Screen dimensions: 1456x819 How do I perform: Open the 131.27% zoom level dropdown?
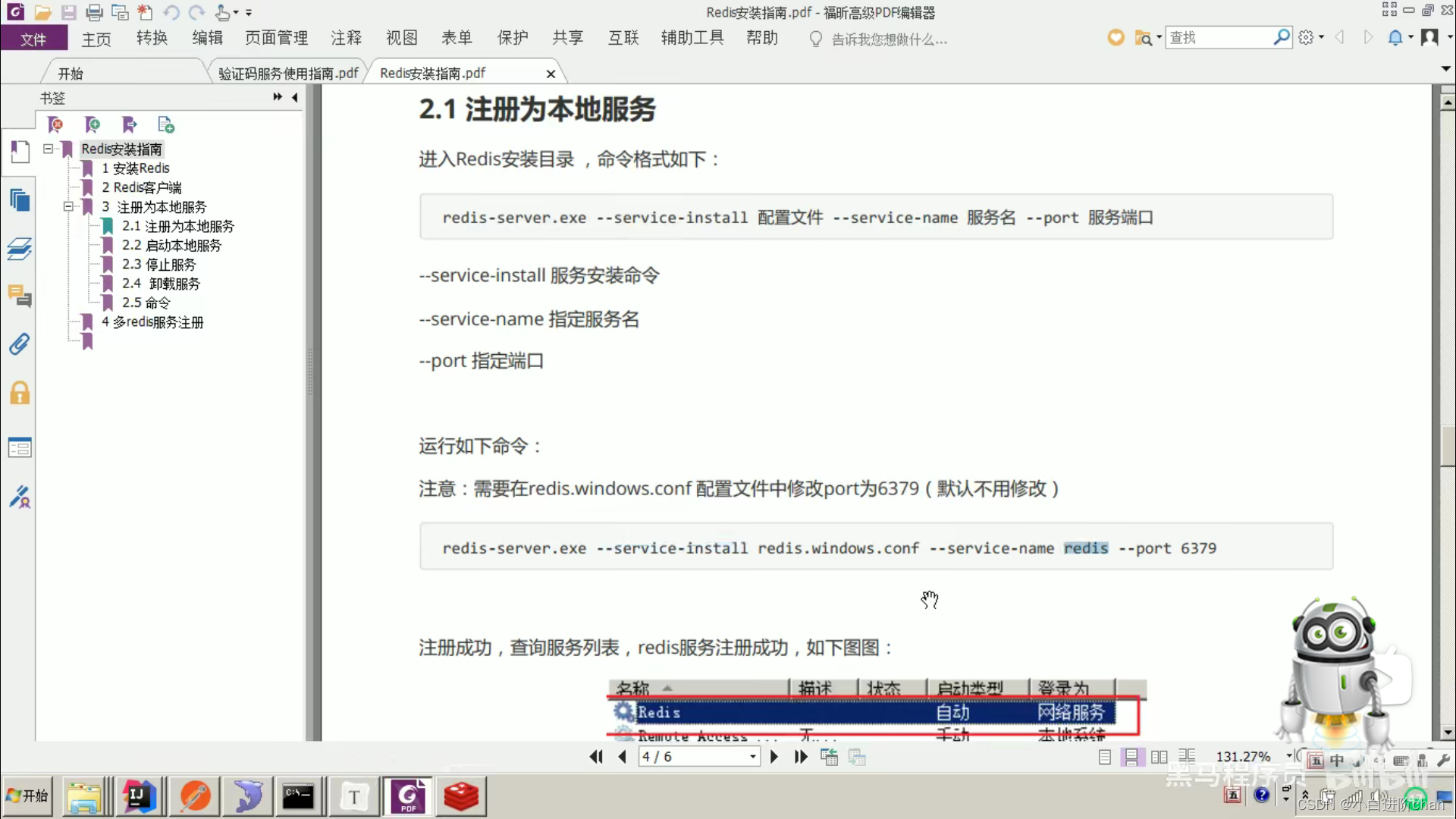(1288, 756)
